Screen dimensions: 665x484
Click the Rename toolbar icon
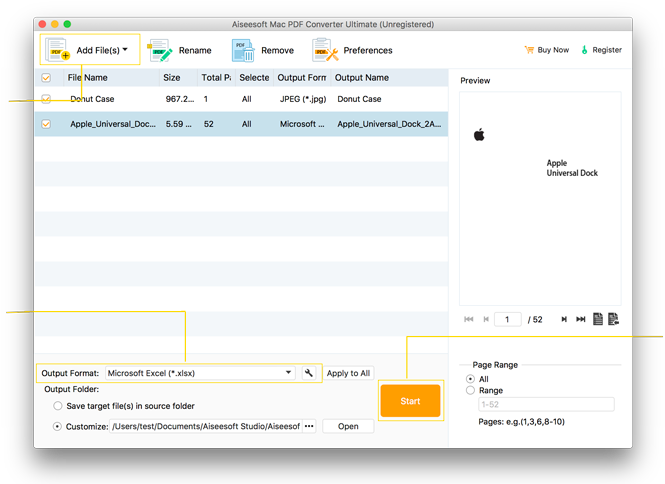click(x=160, y=50)
